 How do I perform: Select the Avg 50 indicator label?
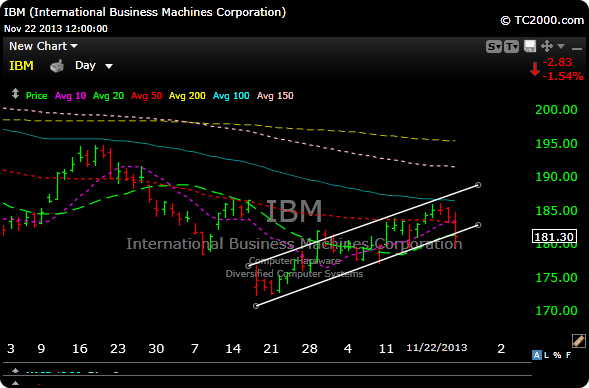[x=146, y=96]
